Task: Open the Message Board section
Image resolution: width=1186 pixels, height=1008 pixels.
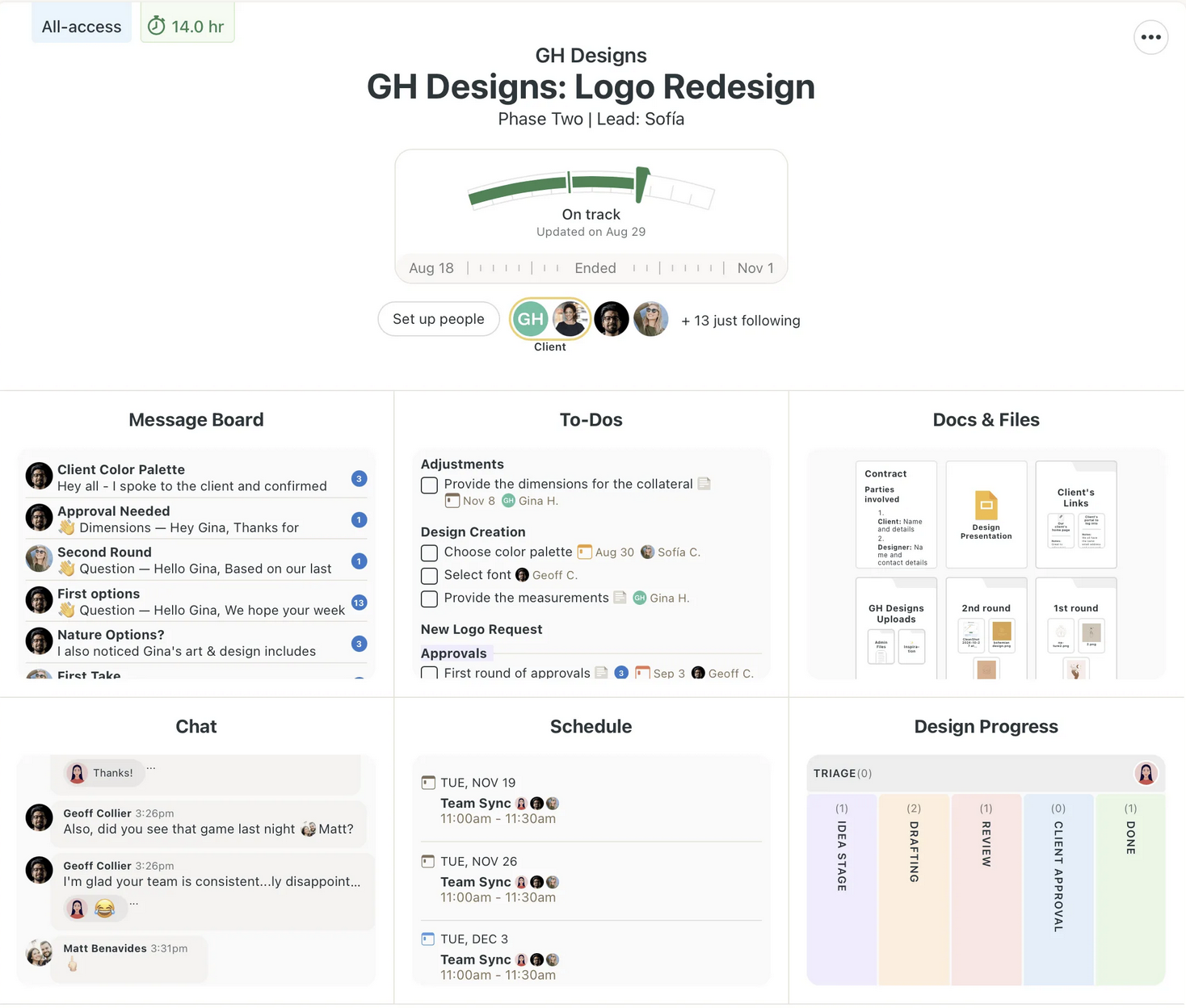Action: click(196, 420)
